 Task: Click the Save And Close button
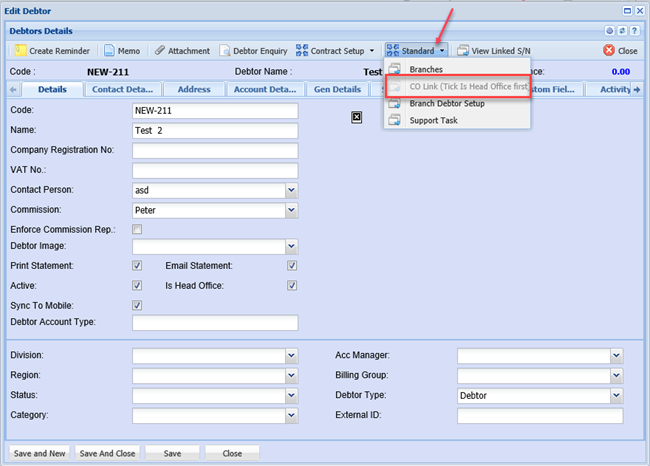tap(107, 453)
